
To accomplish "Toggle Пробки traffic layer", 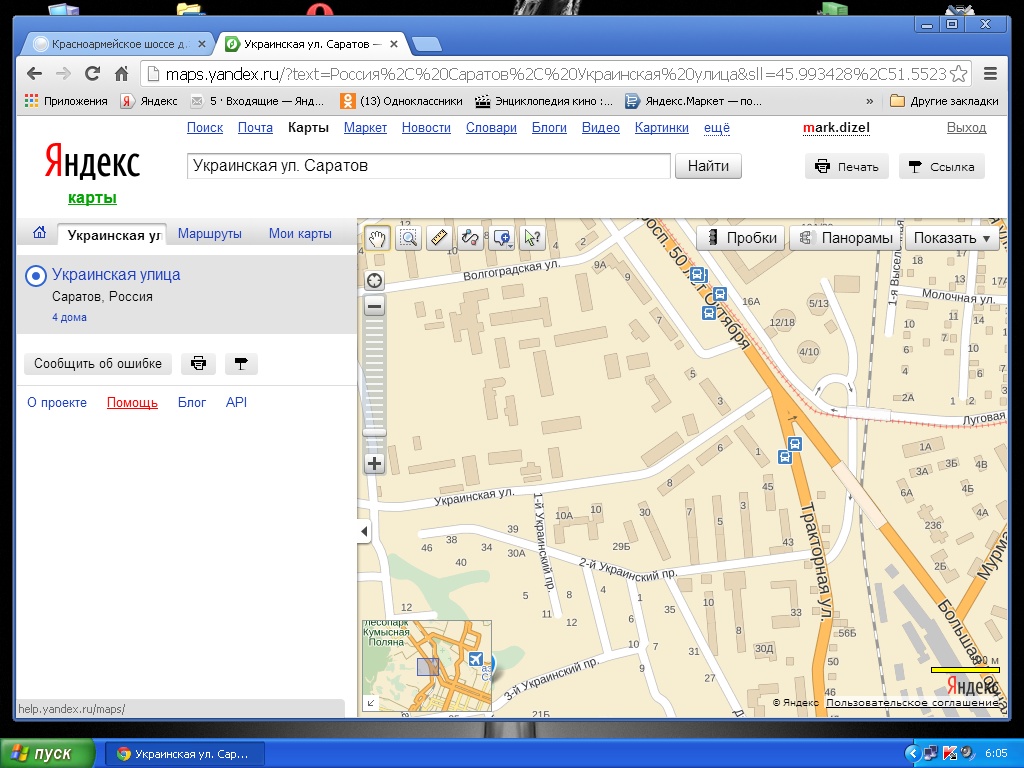I will pyautogui.click(x=741, y=238).
